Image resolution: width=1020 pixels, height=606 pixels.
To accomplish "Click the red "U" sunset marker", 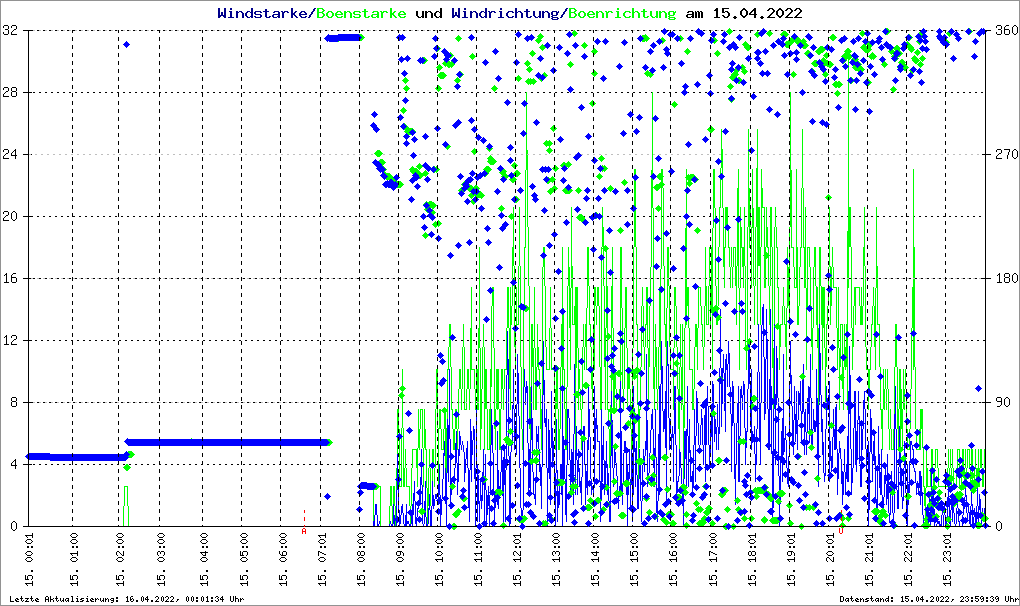I will (842, 531).
